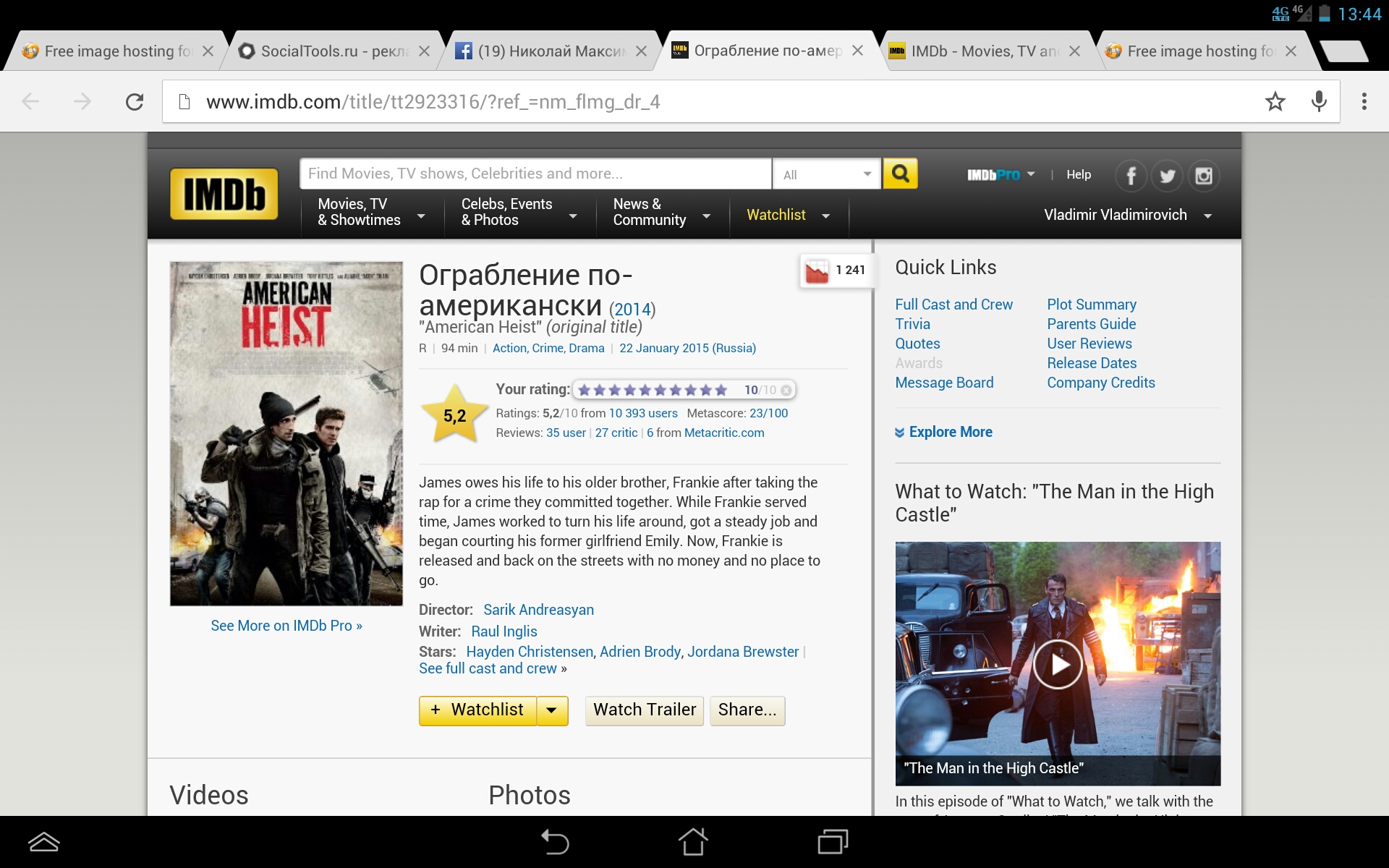Screen dimensions: 1389x868
Task: Open Vladimir Vladimirovich account menu
Action: coord(1128,215)
